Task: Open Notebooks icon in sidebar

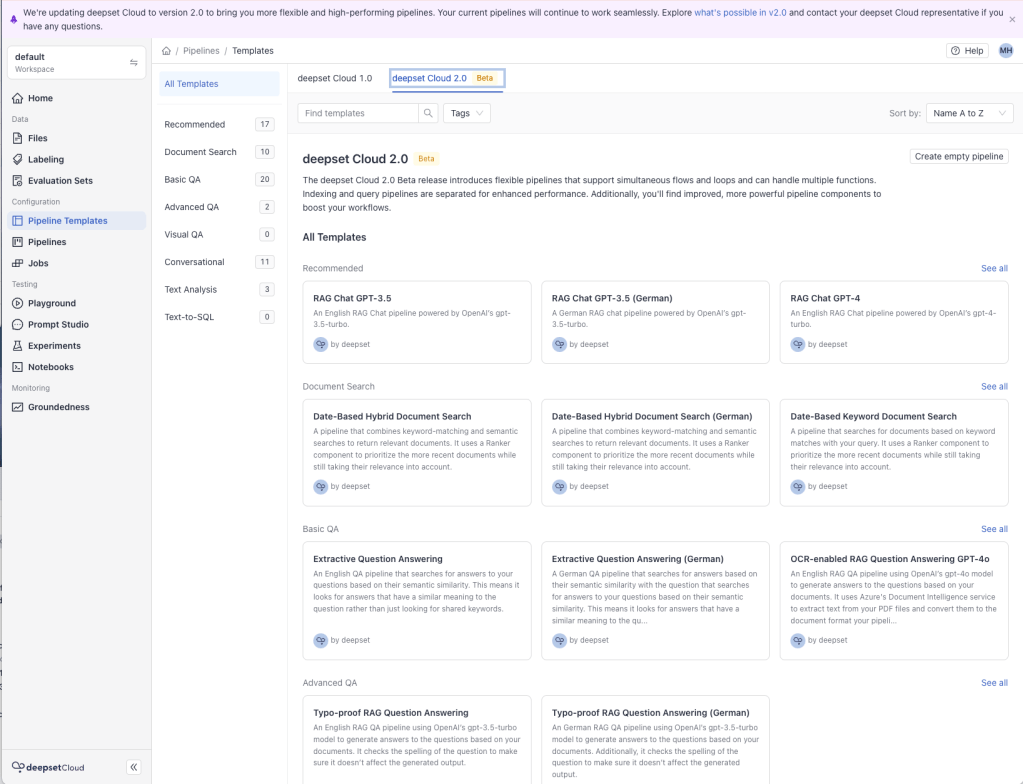Action: click(x=18, y=367)
